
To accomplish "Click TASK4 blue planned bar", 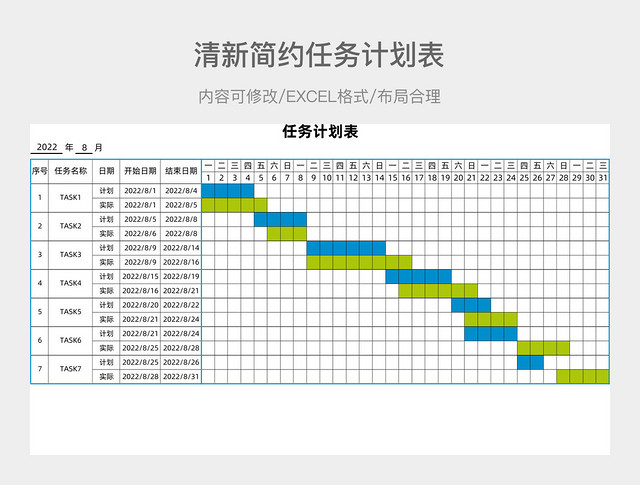I will [x=418, y=276].
